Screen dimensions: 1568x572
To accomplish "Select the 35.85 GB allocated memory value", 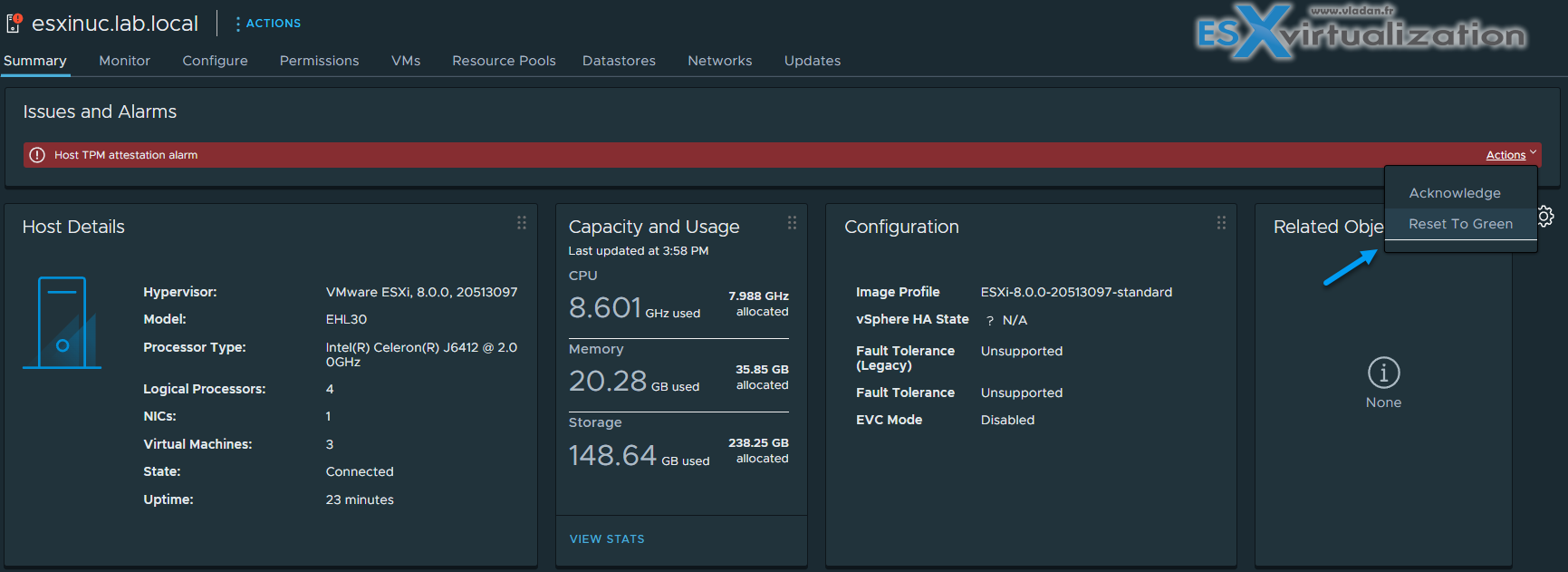I will (x=762, y=377).
